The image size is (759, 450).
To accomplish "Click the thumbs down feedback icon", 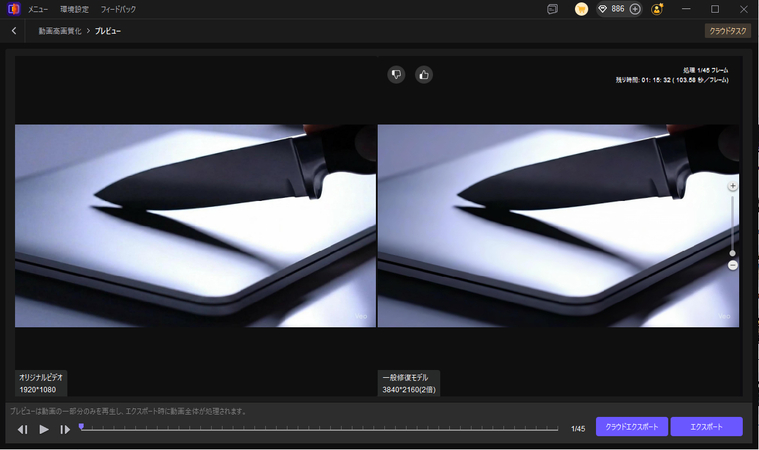I will click(x=397, y=74).
